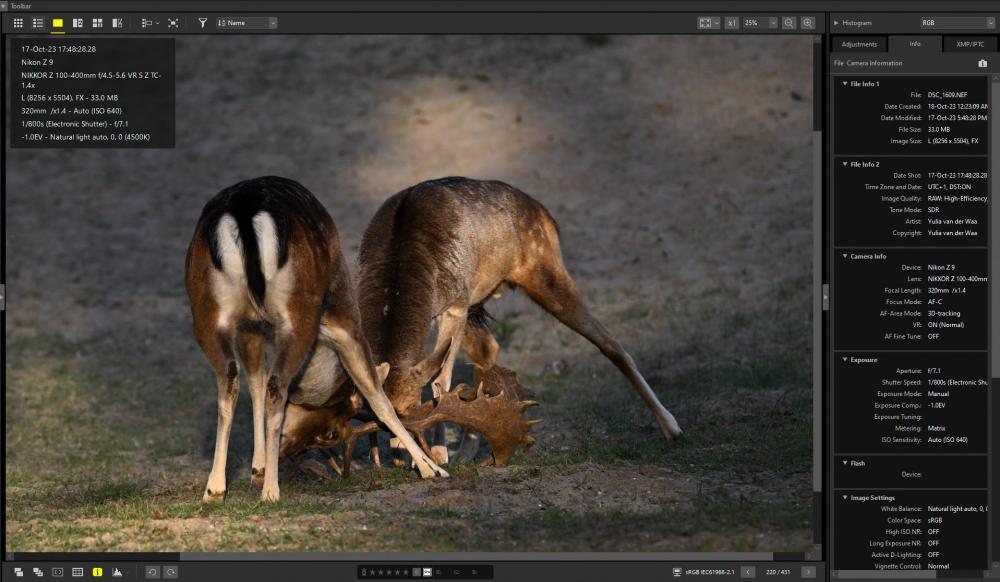
Task: Go to the previous image
Action: point(748,572)
